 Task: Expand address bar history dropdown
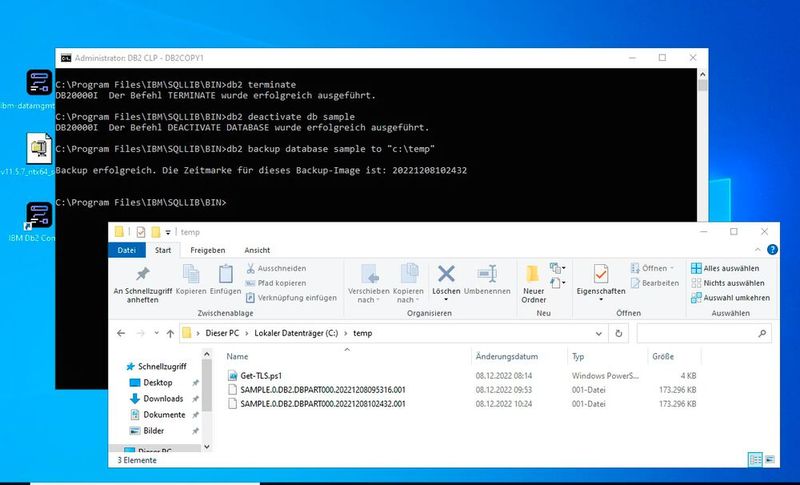(598, 334)
